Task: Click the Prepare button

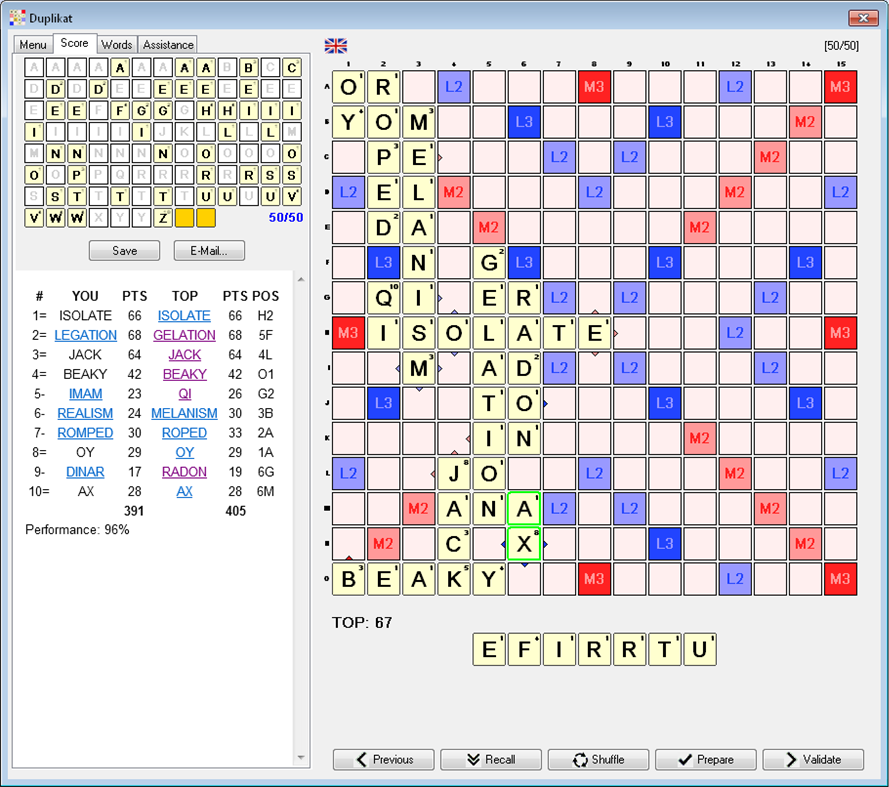Action: [x=706, y=759]
